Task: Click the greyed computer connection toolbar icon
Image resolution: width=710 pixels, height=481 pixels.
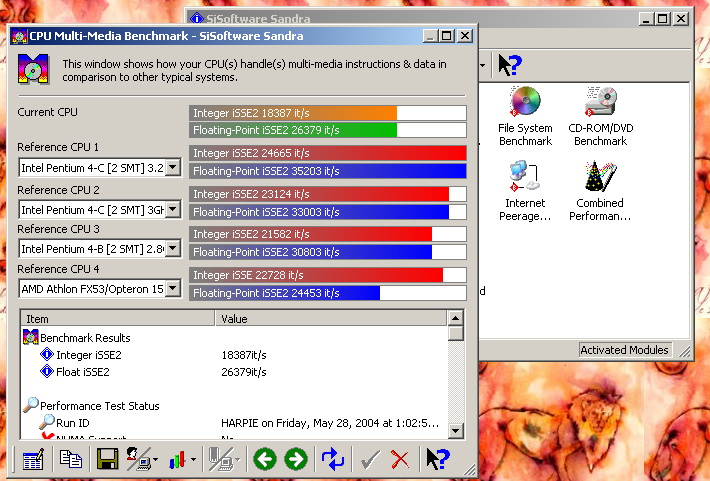Action: pos(221,459)
